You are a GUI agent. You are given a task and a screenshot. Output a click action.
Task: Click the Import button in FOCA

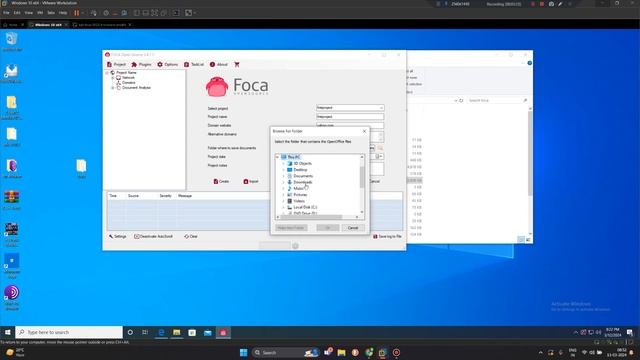click(x=251, y=181)
